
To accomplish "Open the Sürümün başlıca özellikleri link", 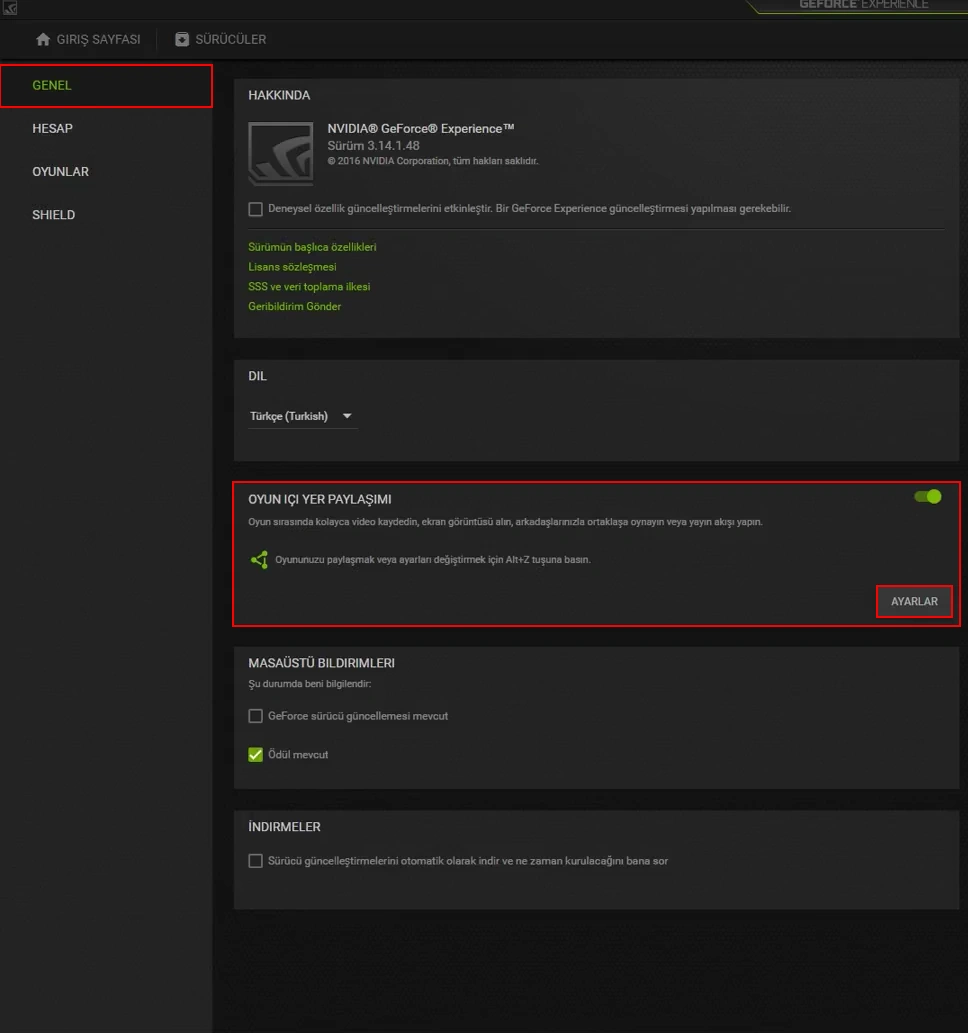I will pyautogui.click(x=312, y=247).
